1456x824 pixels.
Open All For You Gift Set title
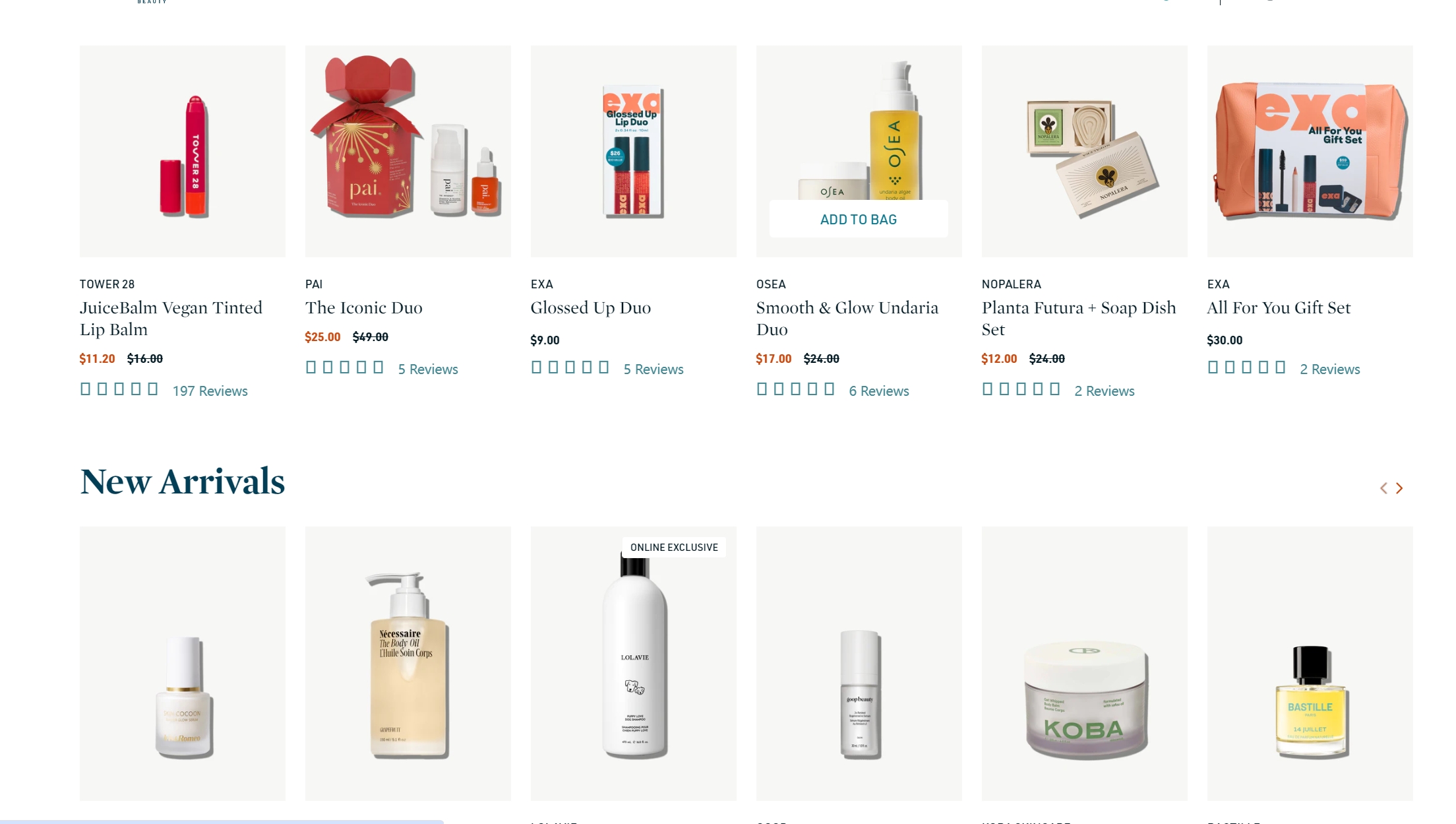click(1279, 307)
